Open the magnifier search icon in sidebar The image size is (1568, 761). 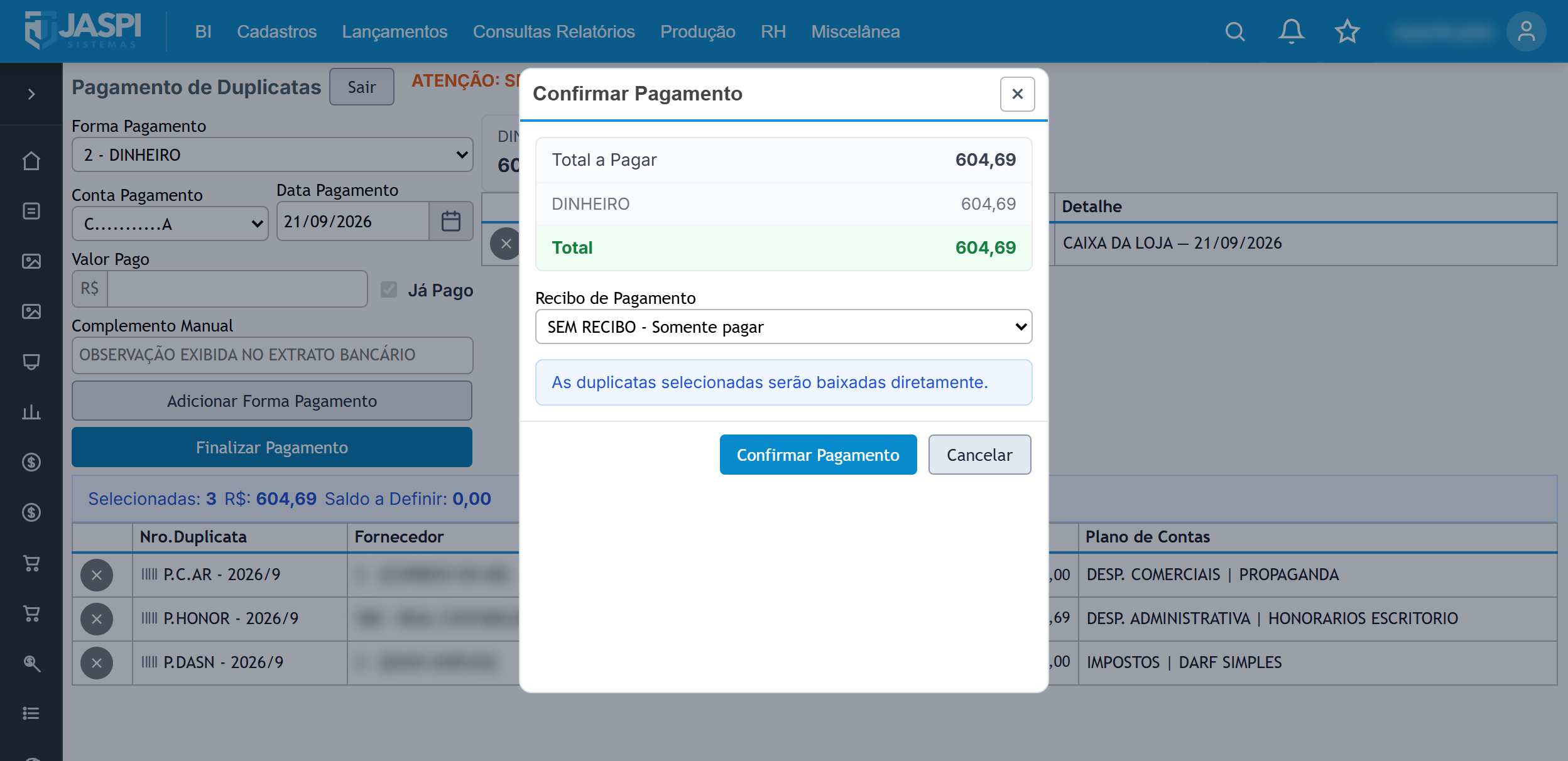(31, 663)
